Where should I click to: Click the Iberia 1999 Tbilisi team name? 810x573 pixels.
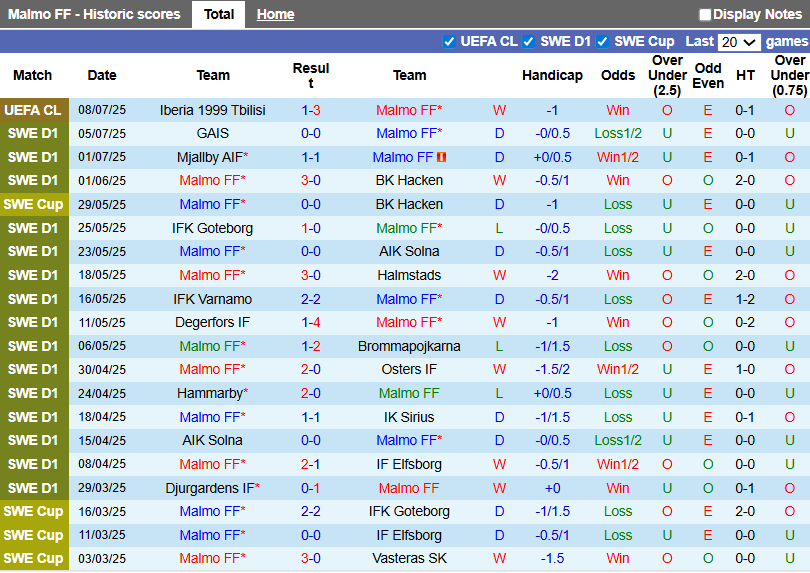click(x=212, y=110)
